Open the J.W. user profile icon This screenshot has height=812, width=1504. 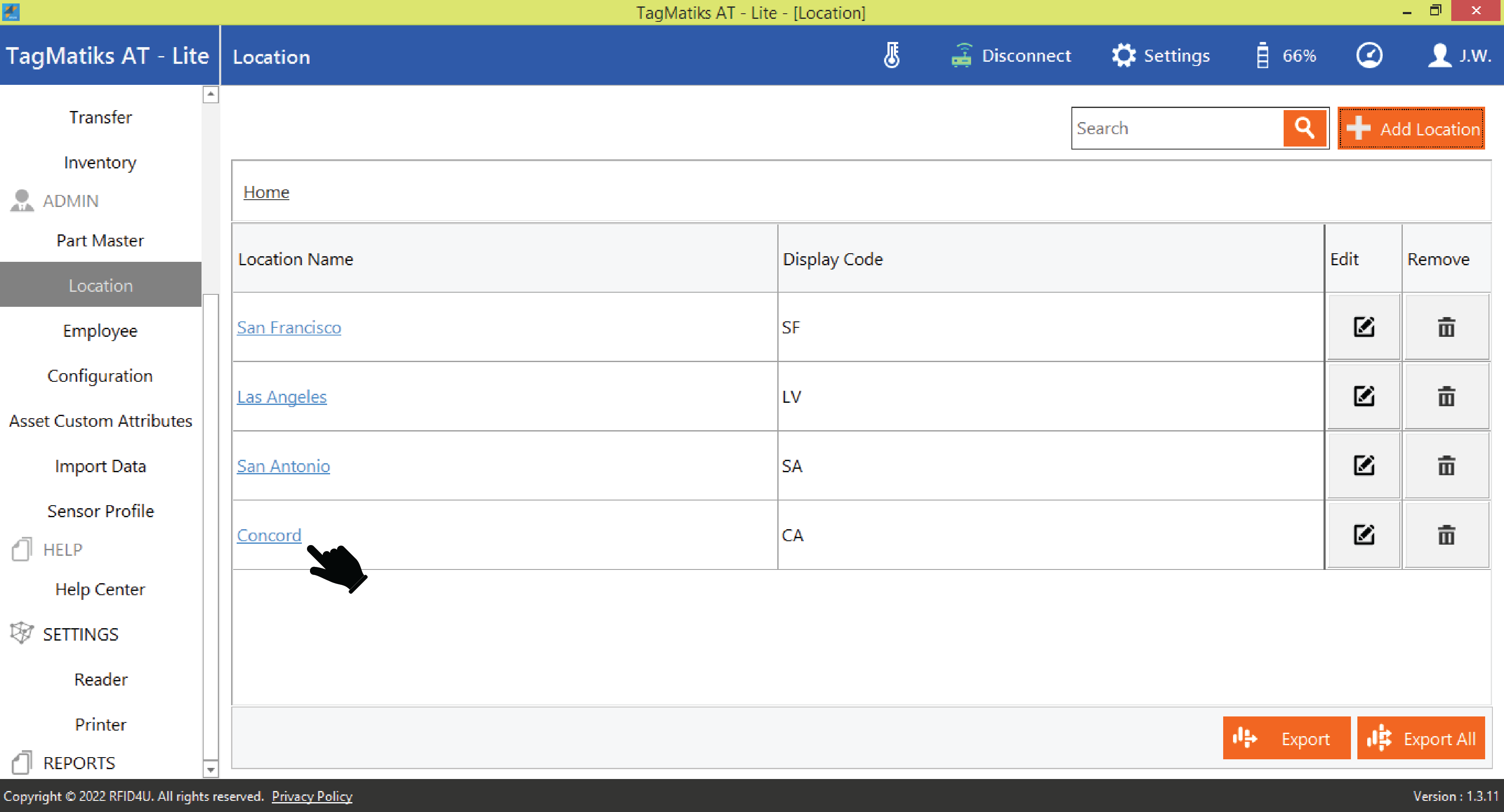(x=1440, y=56)
